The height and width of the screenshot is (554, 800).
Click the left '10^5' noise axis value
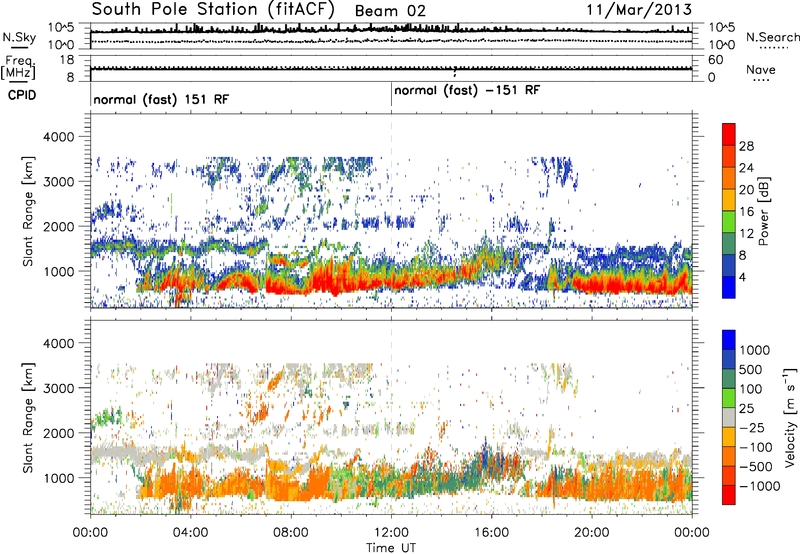click(61, 28)
